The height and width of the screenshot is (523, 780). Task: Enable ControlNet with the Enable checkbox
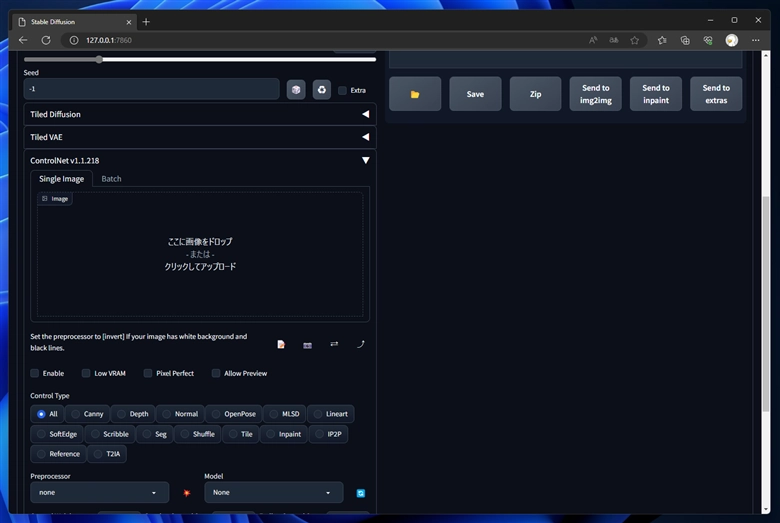[x=35, y=373]
